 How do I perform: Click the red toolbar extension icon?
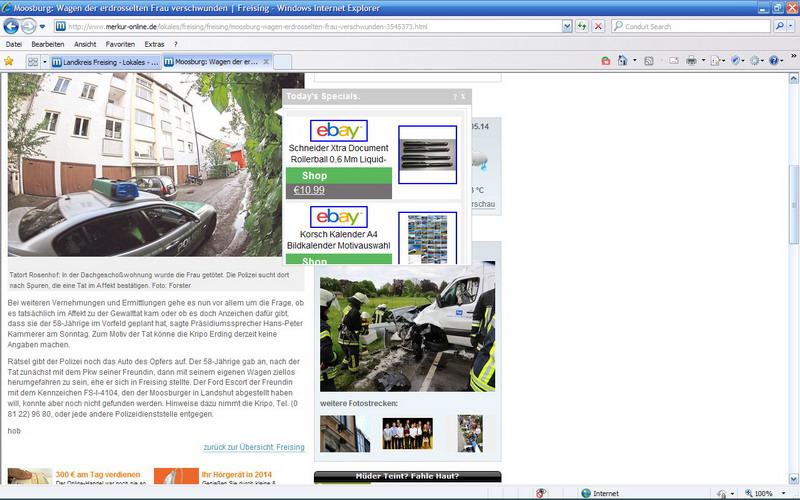(606, 61)
